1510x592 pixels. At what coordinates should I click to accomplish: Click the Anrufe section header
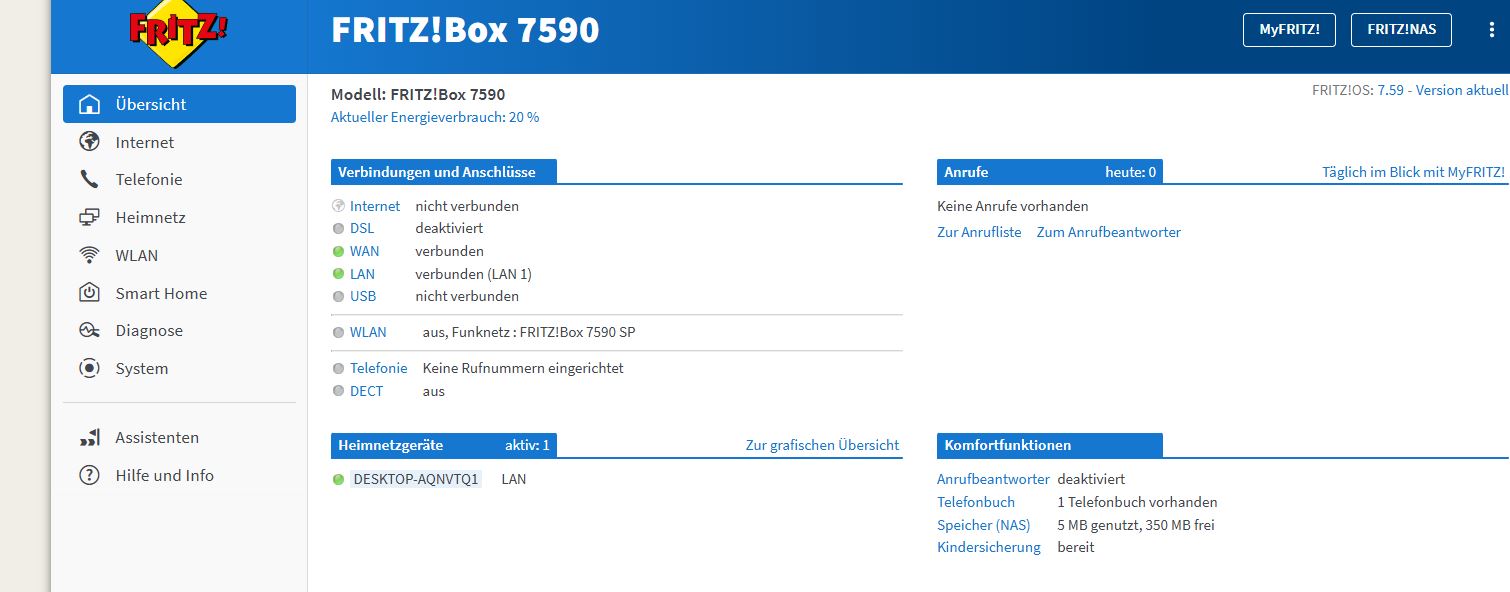click(x=1050, y=172)
